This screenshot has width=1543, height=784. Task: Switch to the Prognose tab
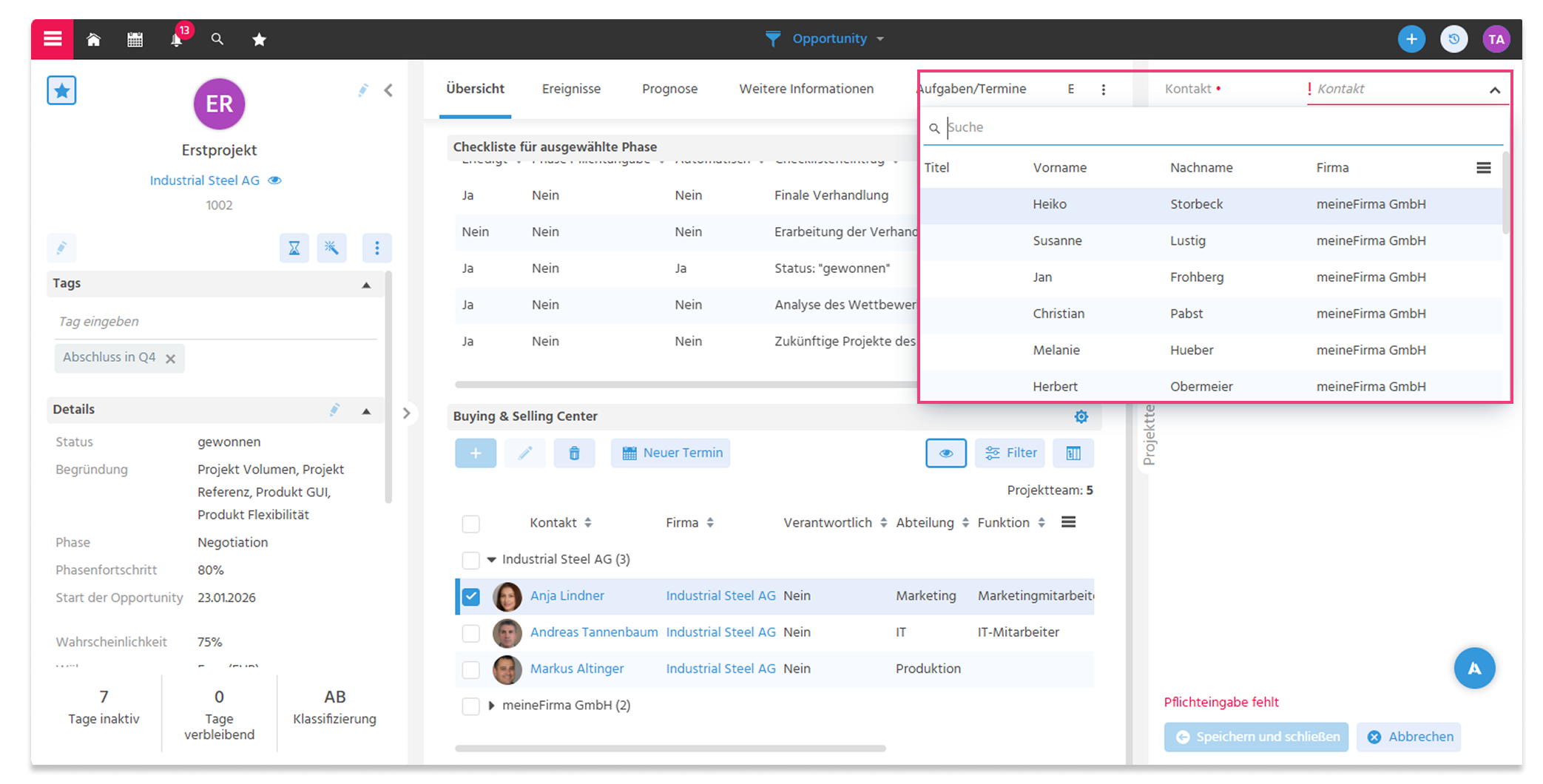669,89
